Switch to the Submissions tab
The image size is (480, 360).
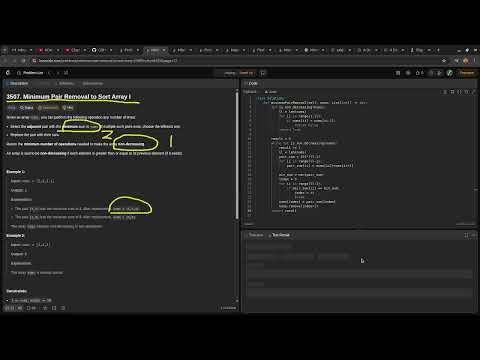point(91,83)
